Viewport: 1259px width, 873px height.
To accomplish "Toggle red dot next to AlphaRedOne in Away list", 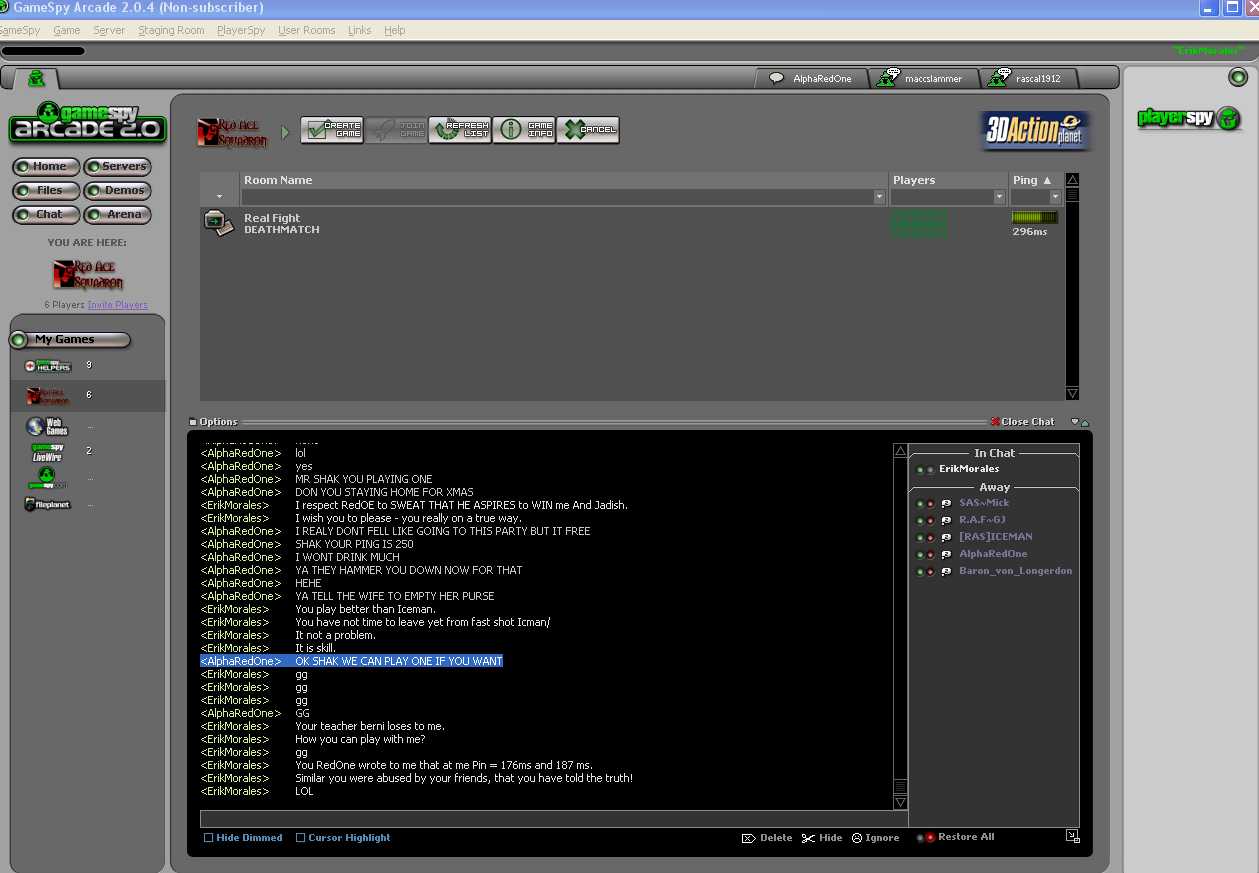I will 930,555.
